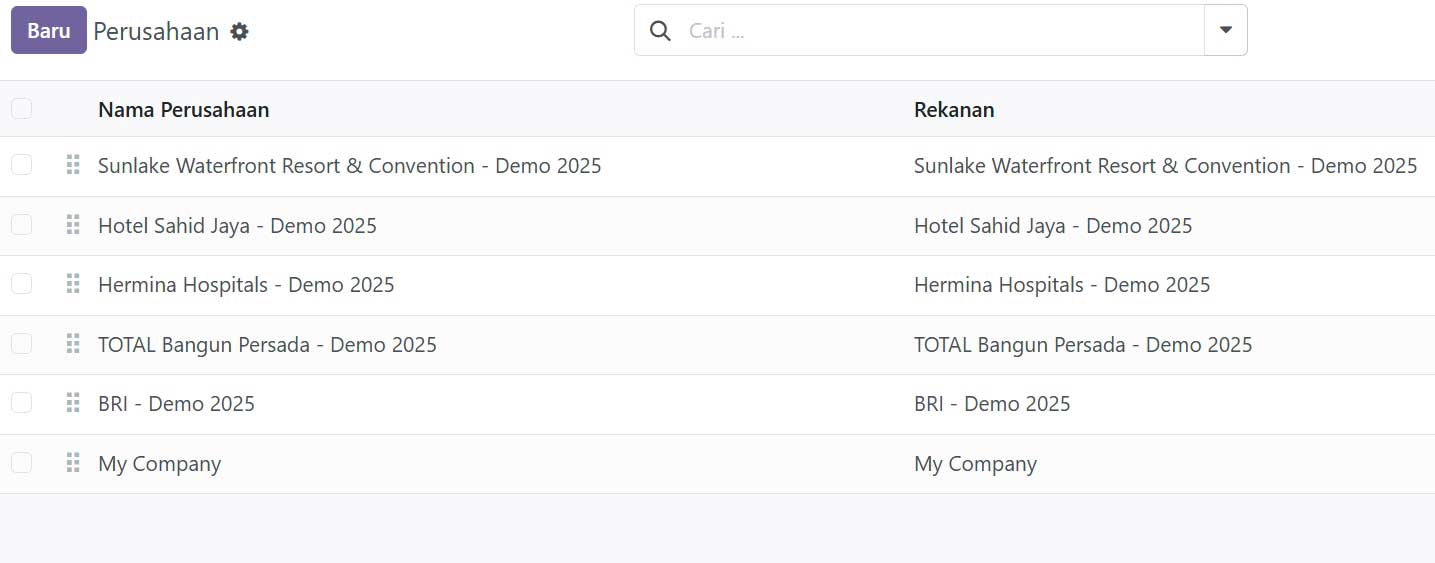Open the gear settings next to Perusahaan
Screen dimensions: 1435x563
(239, 31)
